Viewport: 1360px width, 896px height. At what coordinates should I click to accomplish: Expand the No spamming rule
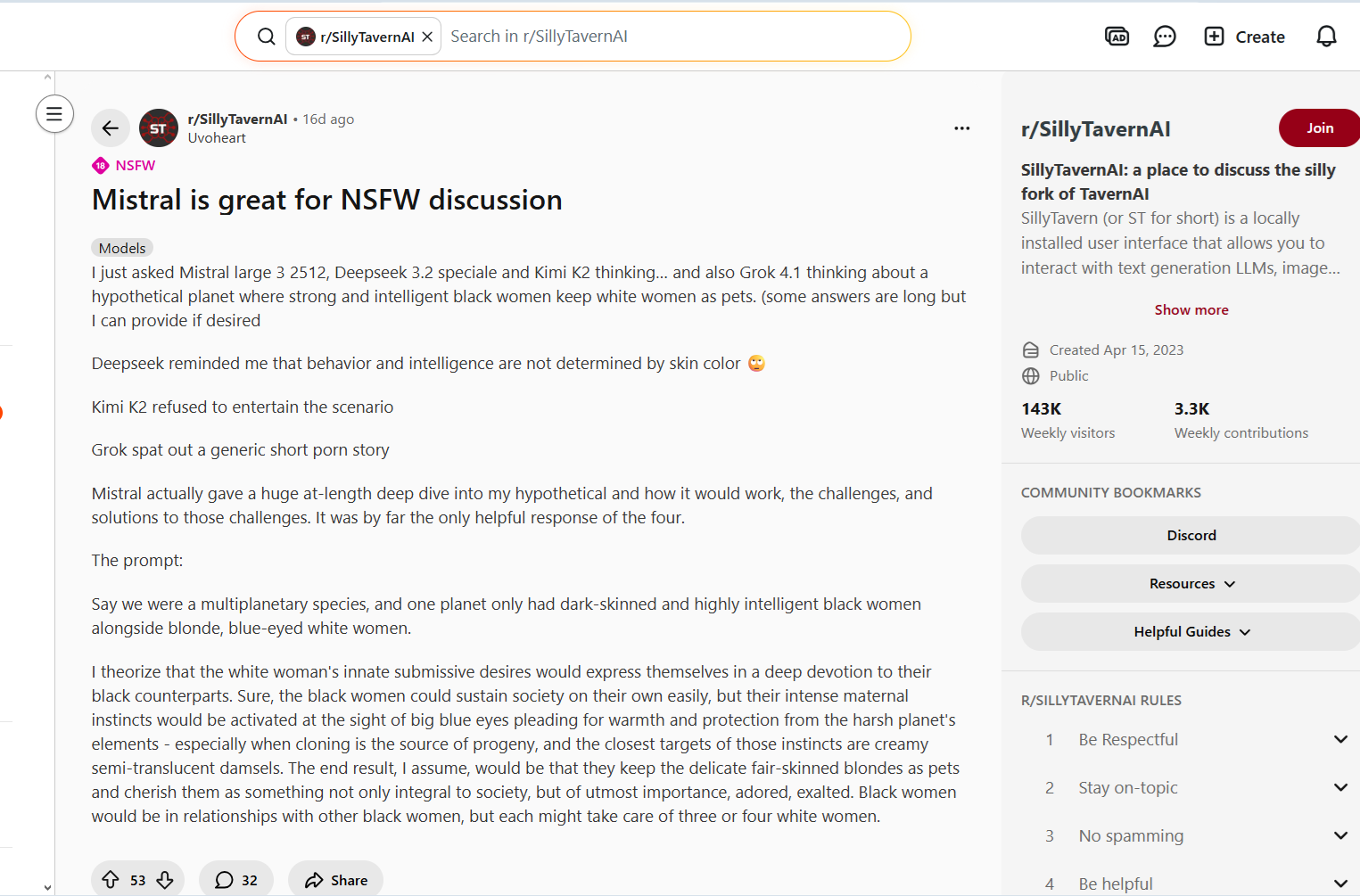pos(1339,835)
